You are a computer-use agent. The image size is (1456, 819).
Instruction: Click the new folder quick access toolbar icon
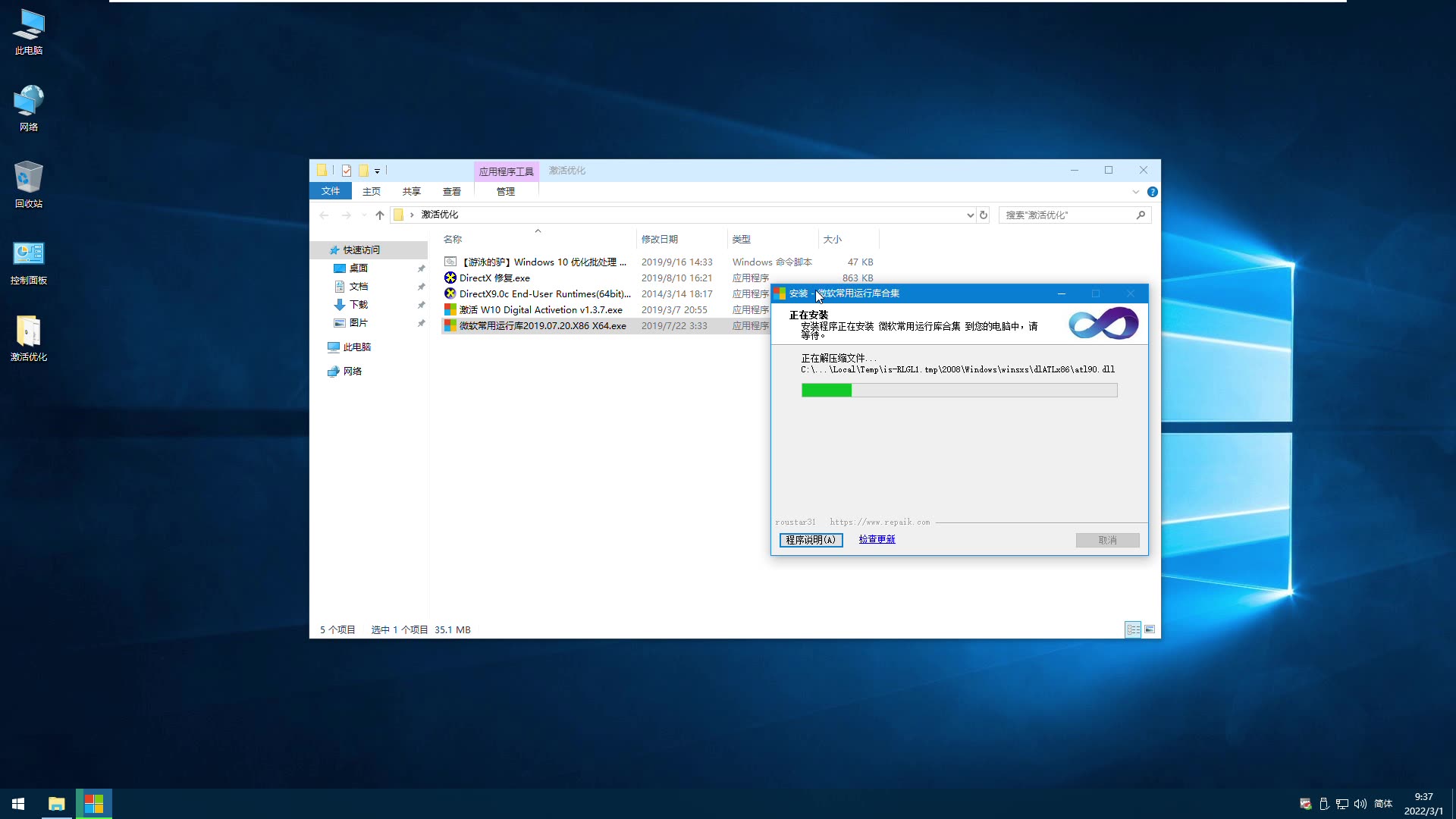(363, 171)
